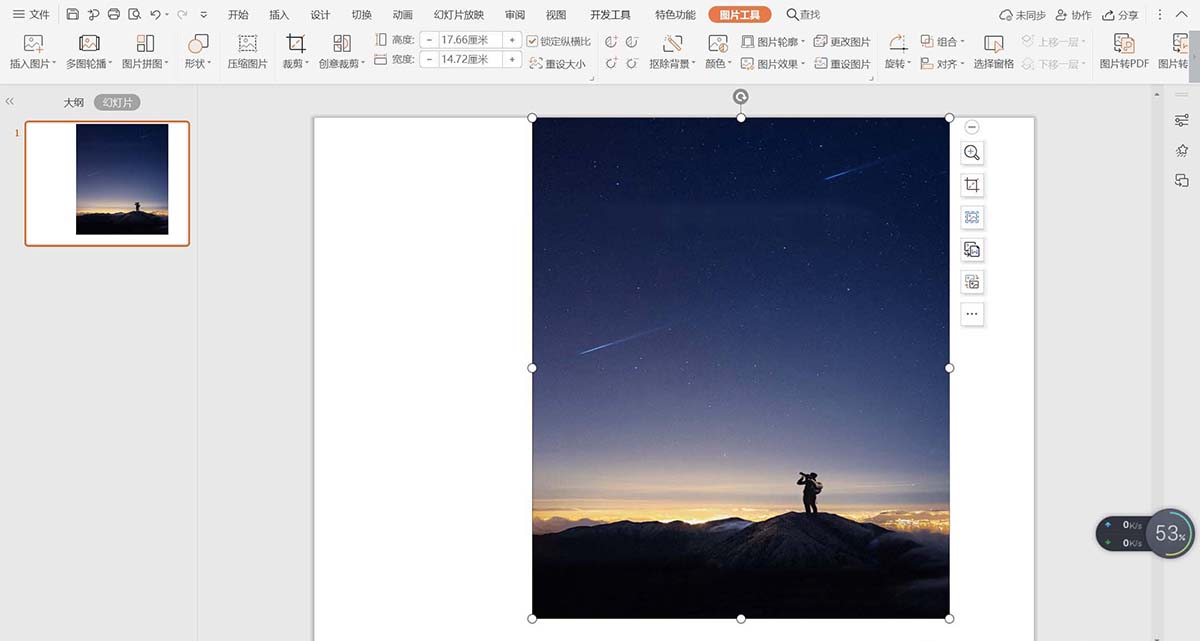This screenshot has width=1200, height=641.
Task: Open Print Preview from quick access bar
Action: tap(135, 15)
